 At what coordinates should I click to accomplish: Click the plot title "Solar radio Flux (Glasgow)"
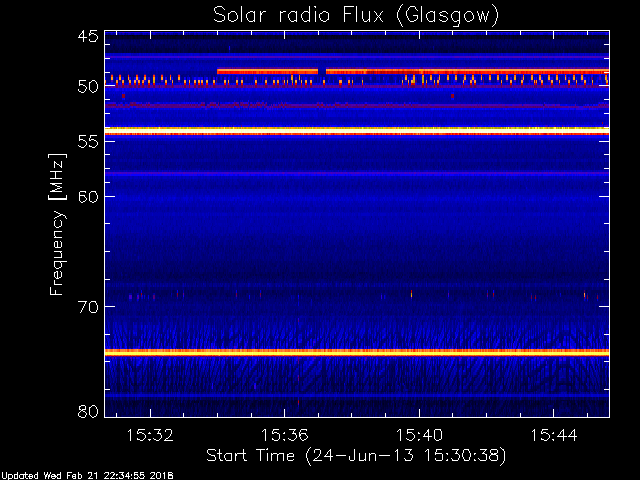356,16
